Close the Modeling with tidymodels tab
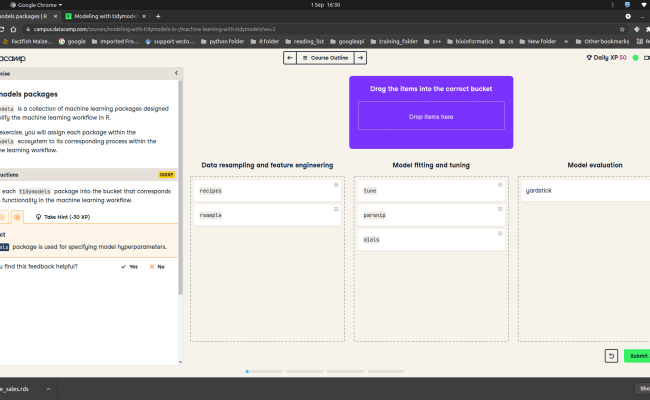This screenshot has width=650, height=400. tap(144, 16)
